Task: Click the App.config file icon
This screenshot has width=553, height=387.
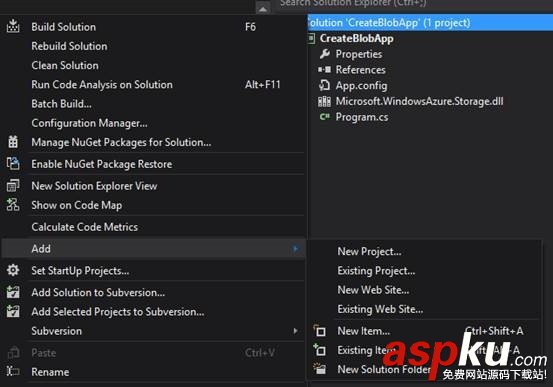Action: click(324, 85)
